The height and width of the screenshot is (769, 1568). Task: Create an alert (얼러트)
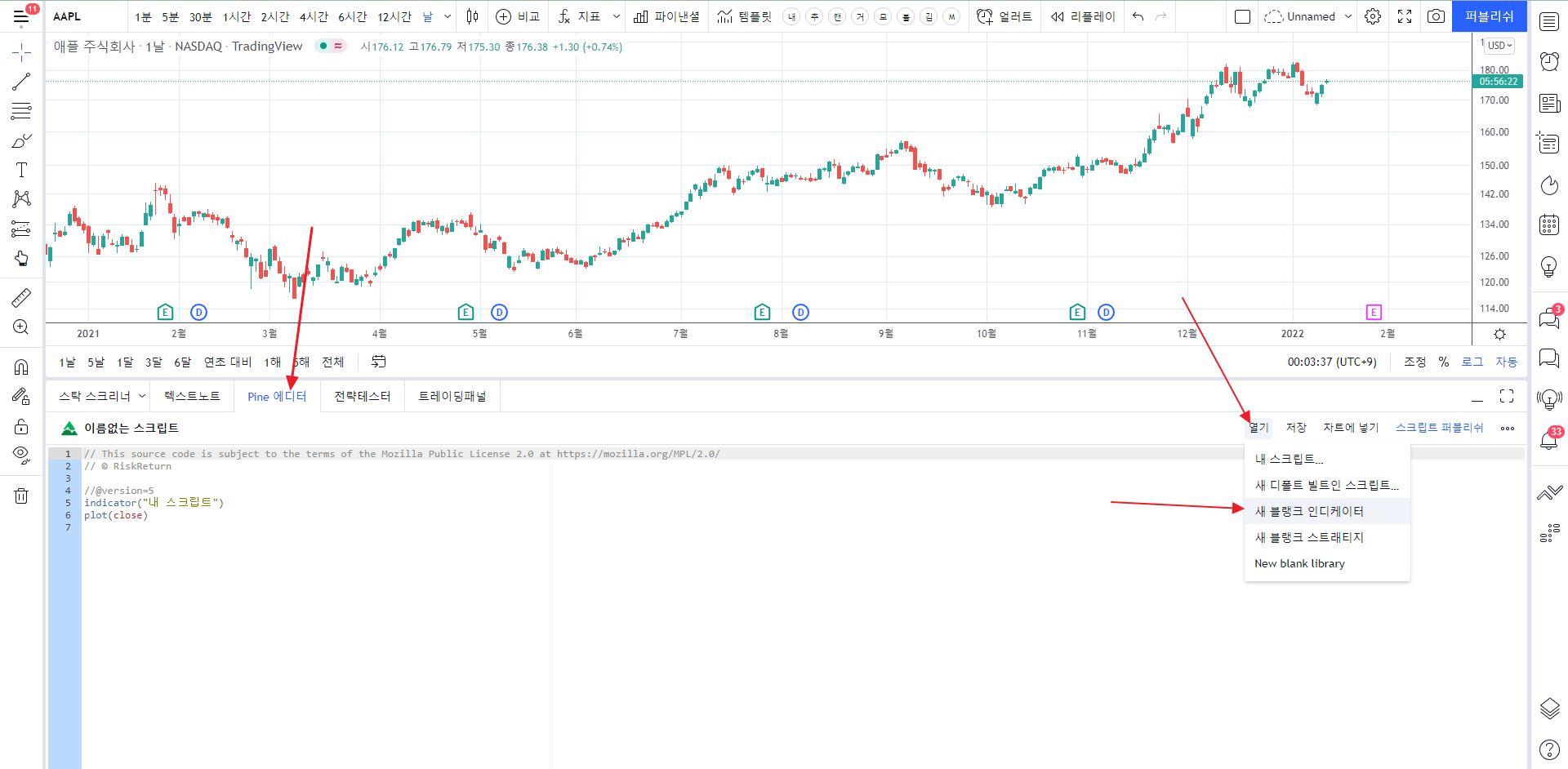click(1004, 16)
